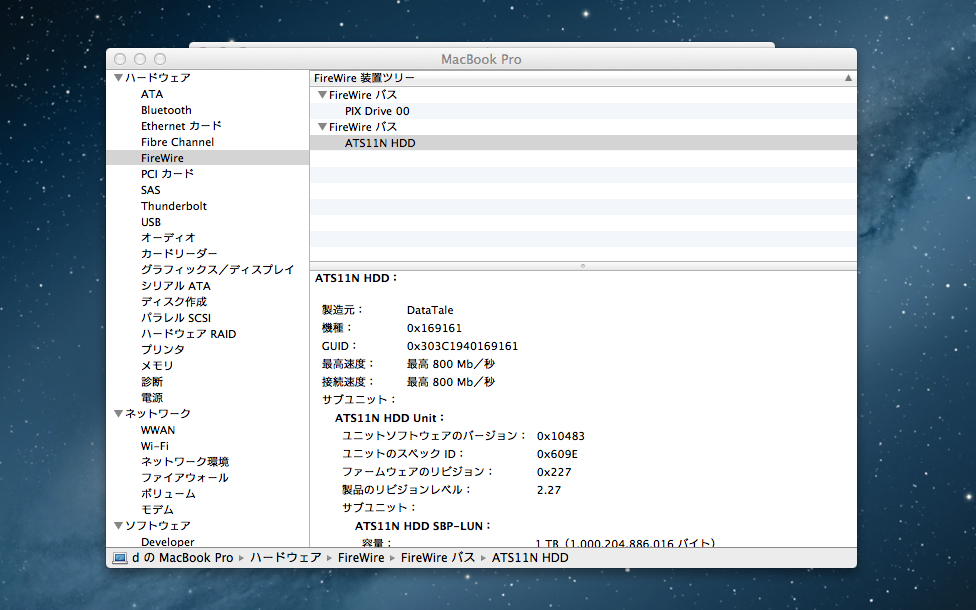Click 'd の MacBook Pro' in the path bar
976x610 pixels.
(182, 558)
